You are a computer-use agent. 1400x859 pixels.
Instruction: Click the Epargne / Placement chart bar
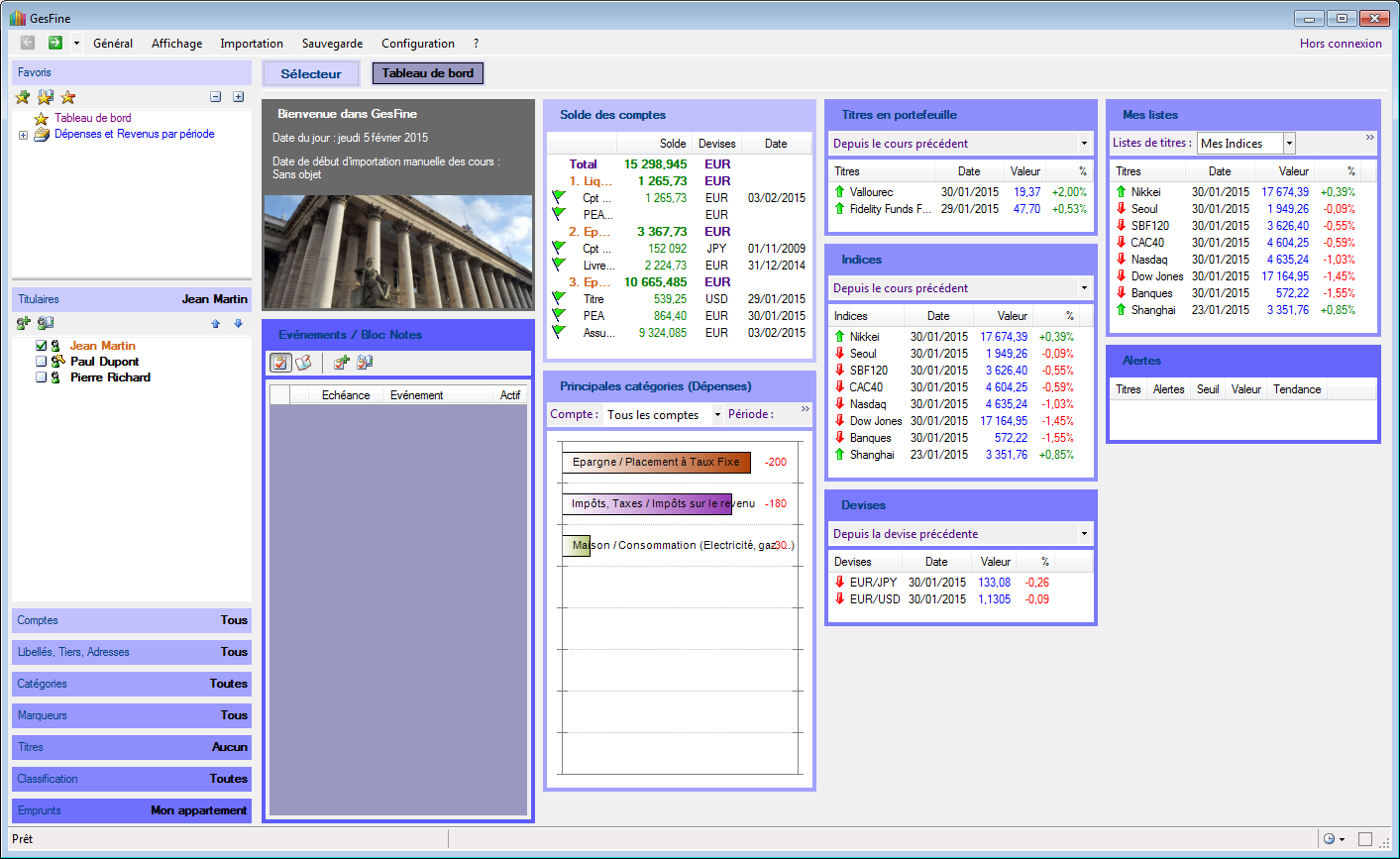coord(656,462)
